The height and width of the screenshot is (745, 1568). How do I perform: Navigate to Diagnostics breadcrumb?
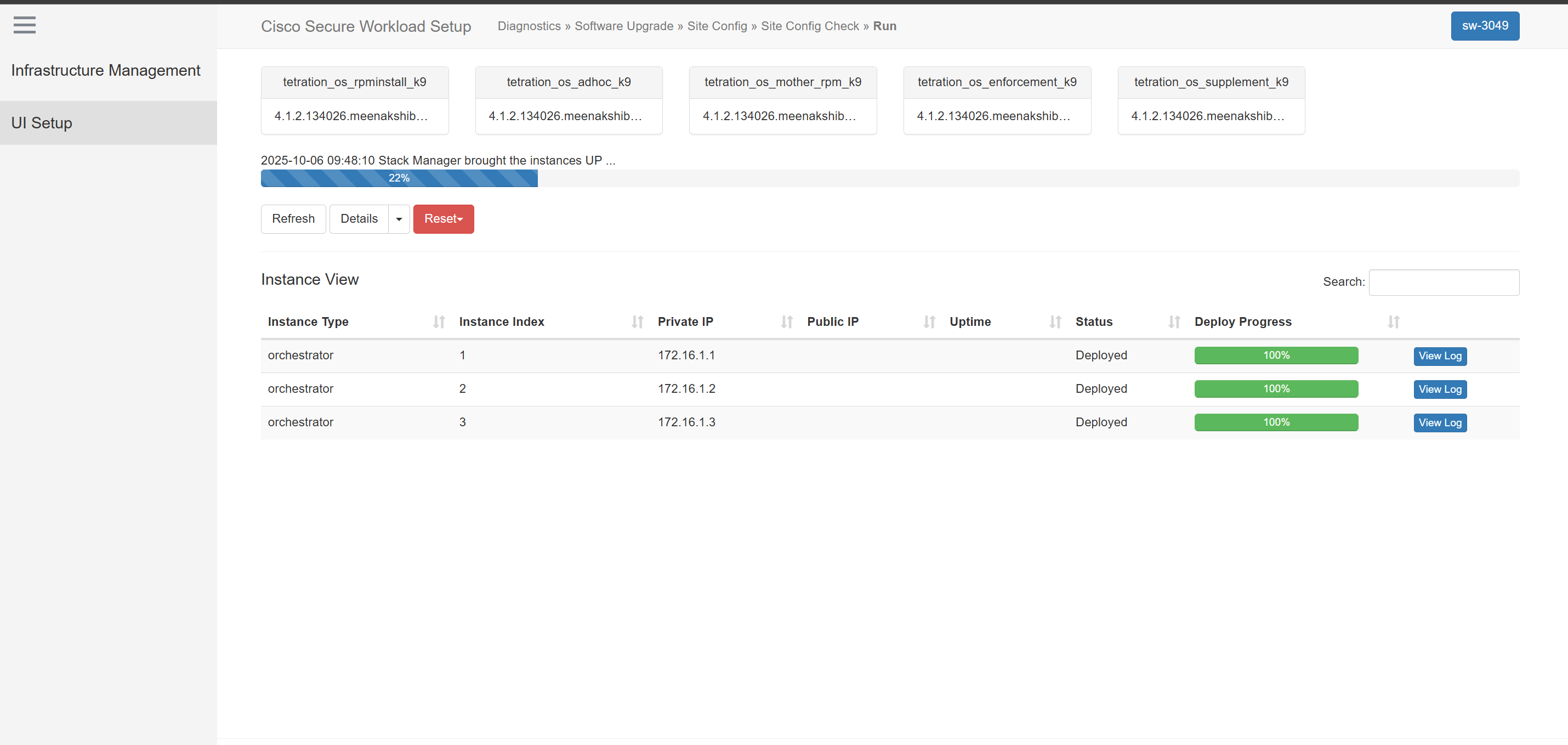tap(529, 26)
